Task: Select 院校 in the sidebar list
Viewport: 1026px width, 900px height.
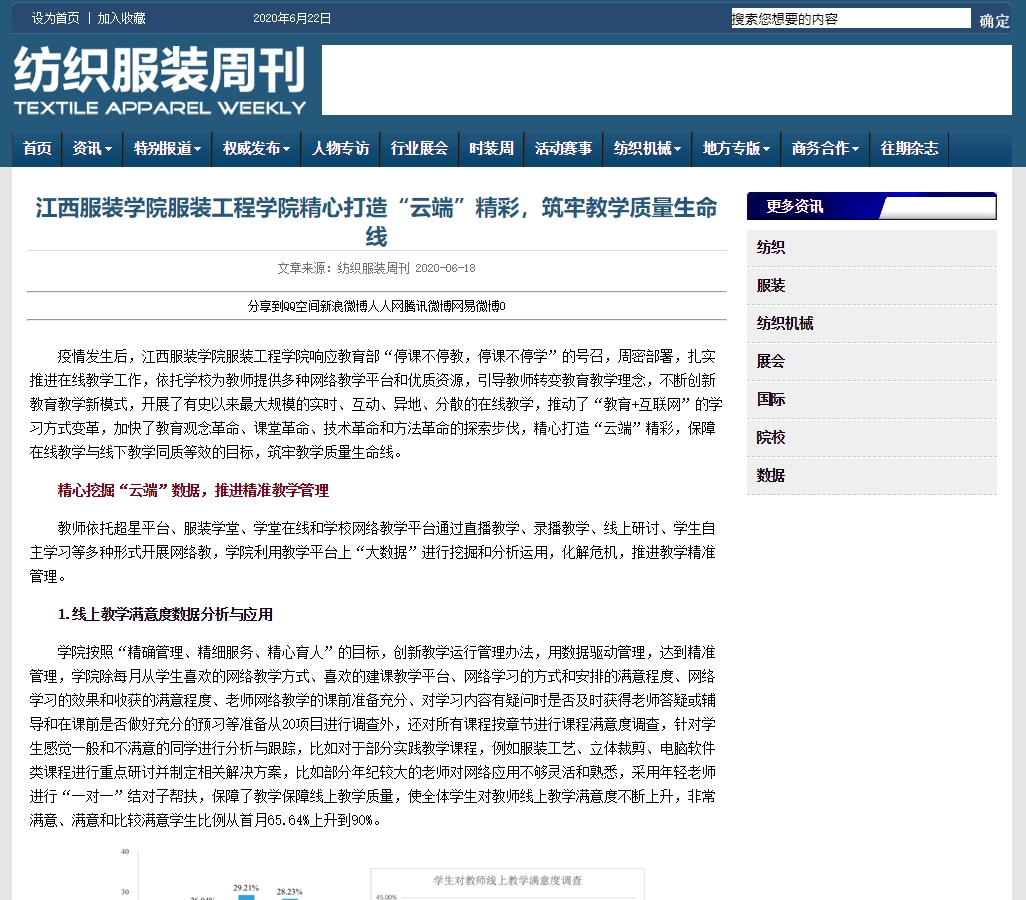Action: pos(771,438)
